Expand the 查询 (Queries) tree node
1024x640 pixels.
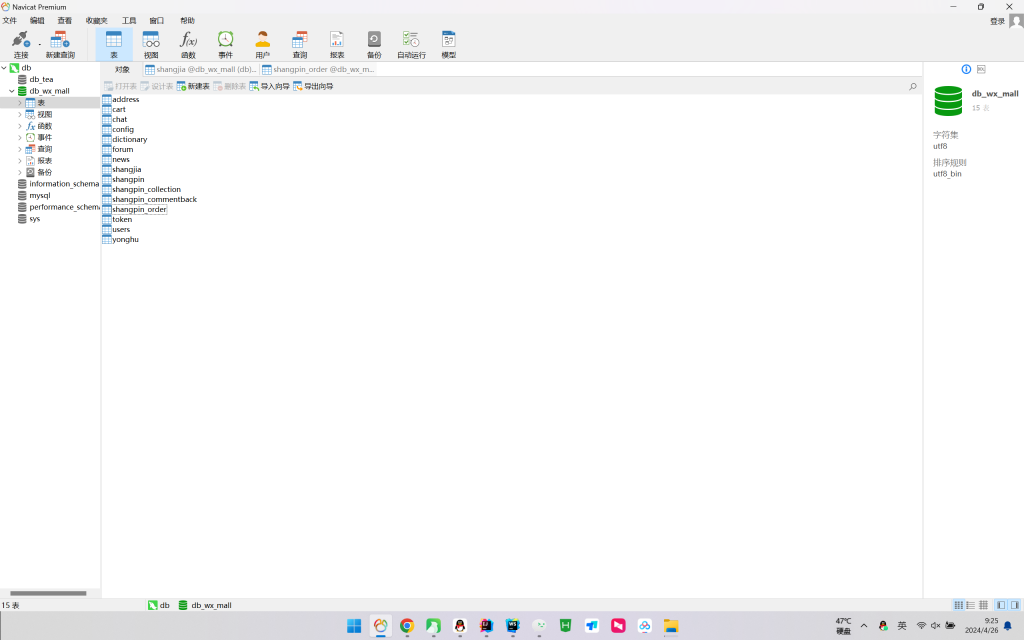[x=19, y=149]
